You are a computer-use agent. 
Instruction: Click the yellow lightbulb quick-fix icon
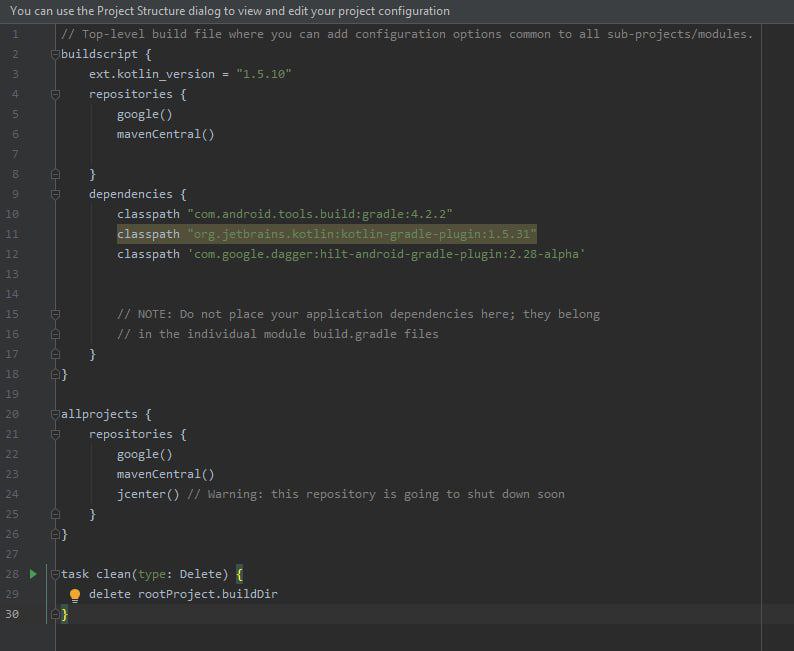(75, 595)
